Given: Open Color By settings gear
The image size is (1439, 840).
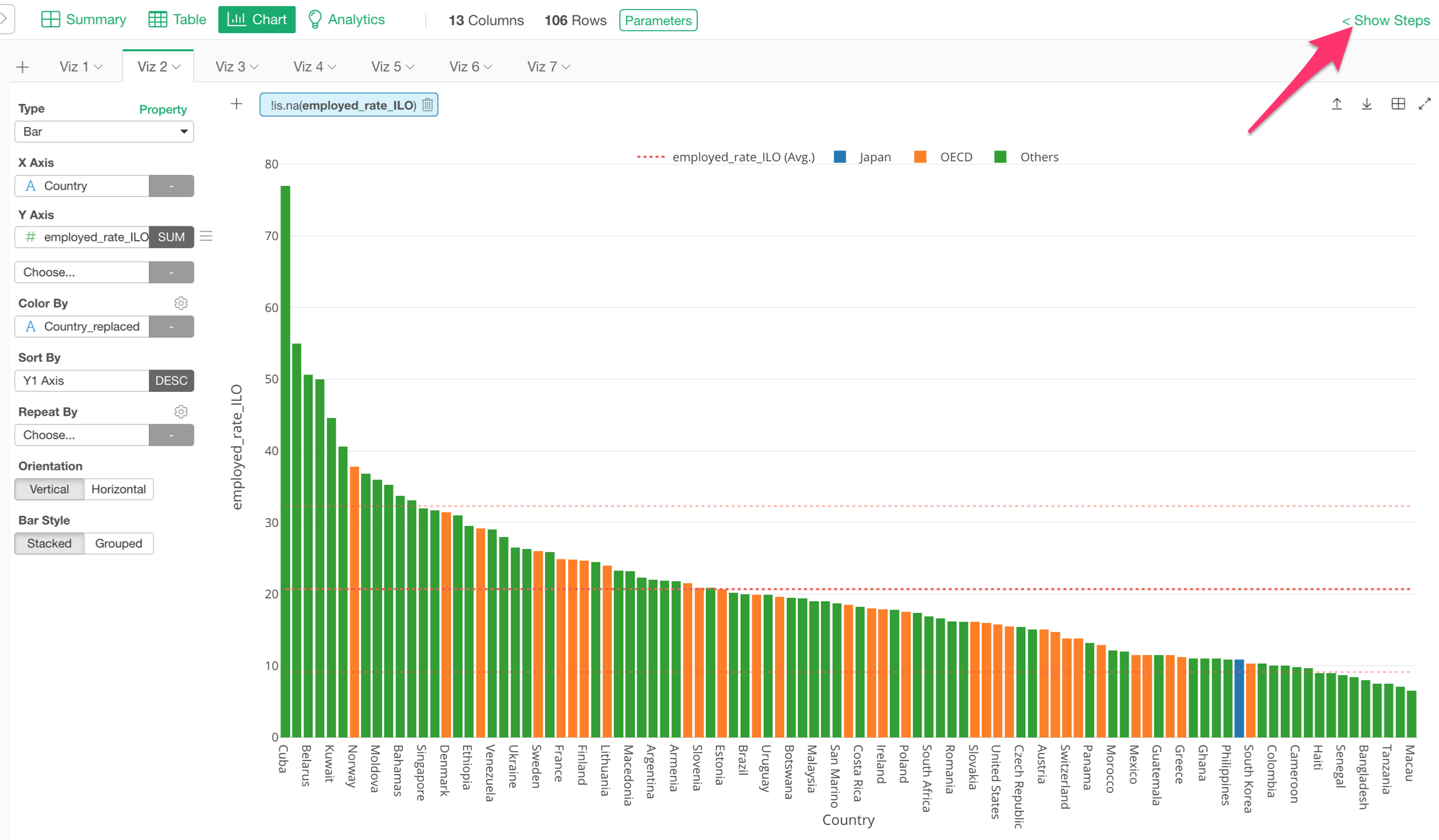Looking at the screenshot, I should click(180, 303).
